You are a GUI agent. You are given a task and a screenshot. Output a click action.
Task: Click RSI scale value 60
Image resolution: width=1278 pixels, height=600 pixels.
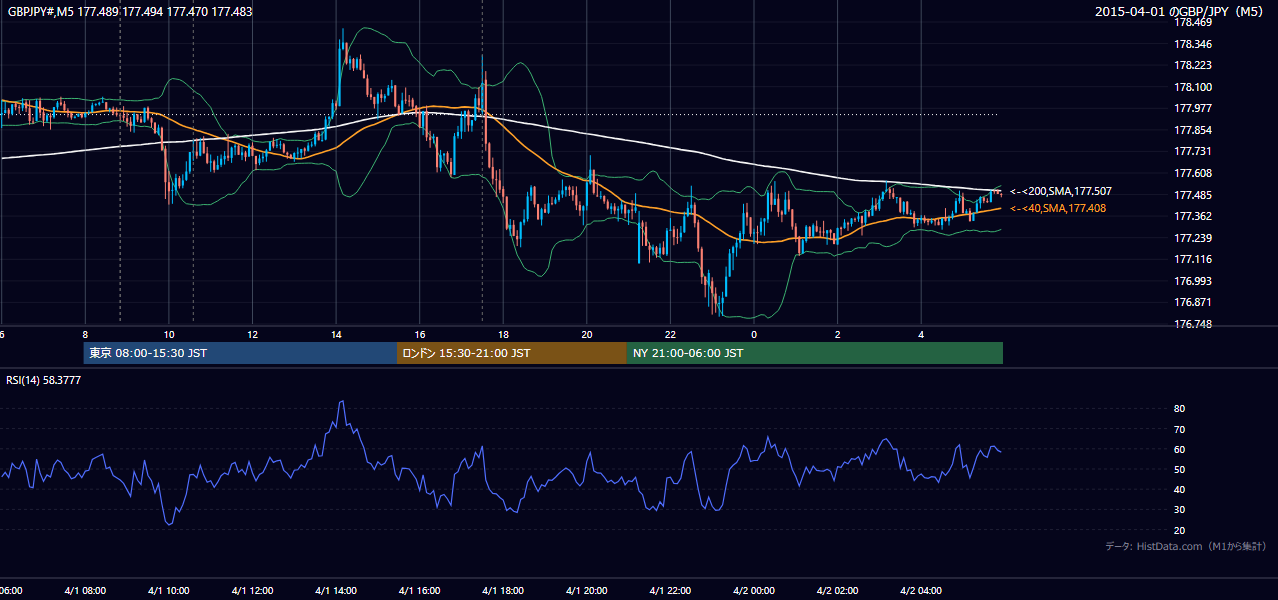click(1179, 449)
